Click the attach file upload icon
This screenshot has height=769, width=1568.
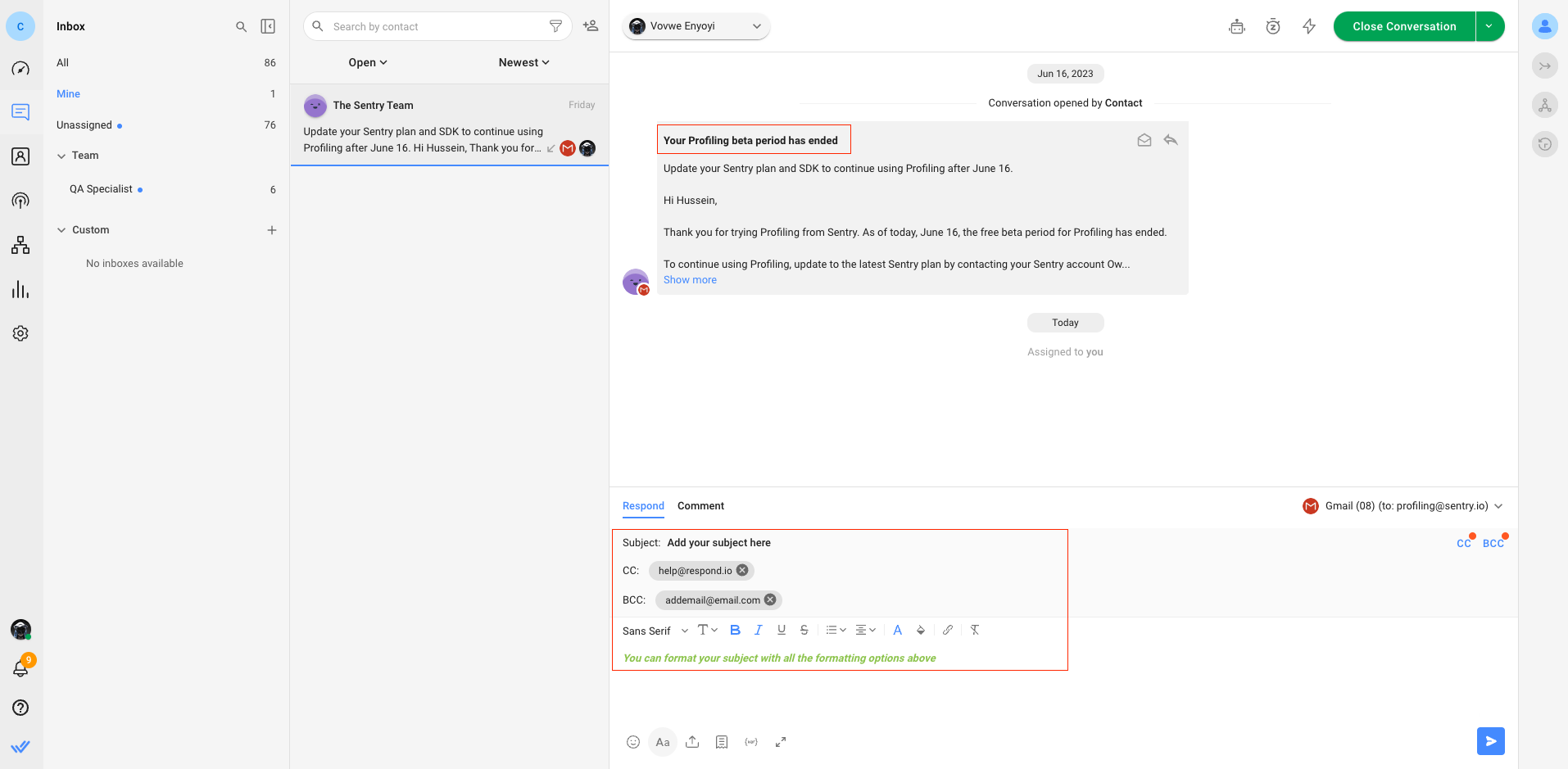coord(692,742)
